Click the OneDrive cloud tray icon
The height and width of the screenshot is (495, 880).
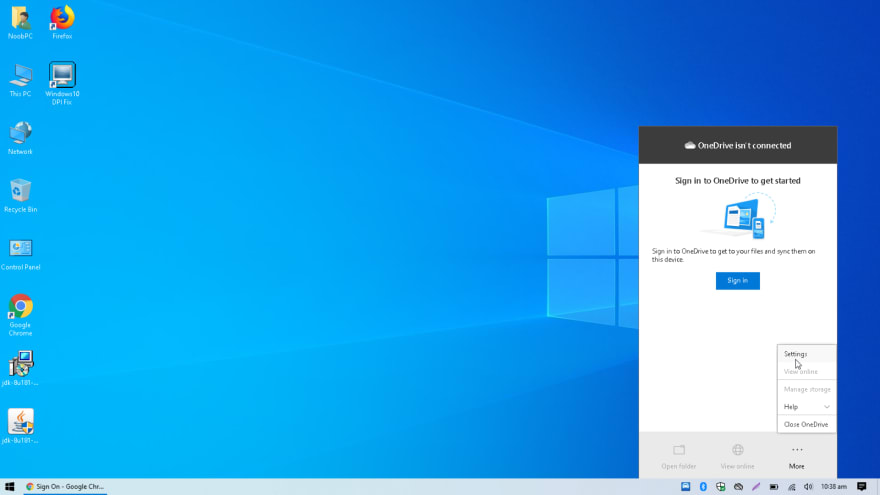click(x=739, y=487)
